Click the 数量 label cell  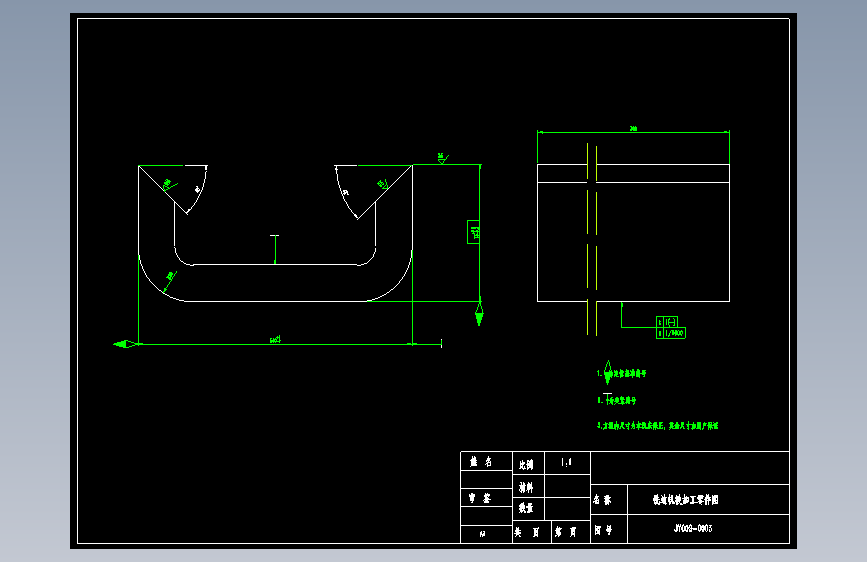[528, 508]
